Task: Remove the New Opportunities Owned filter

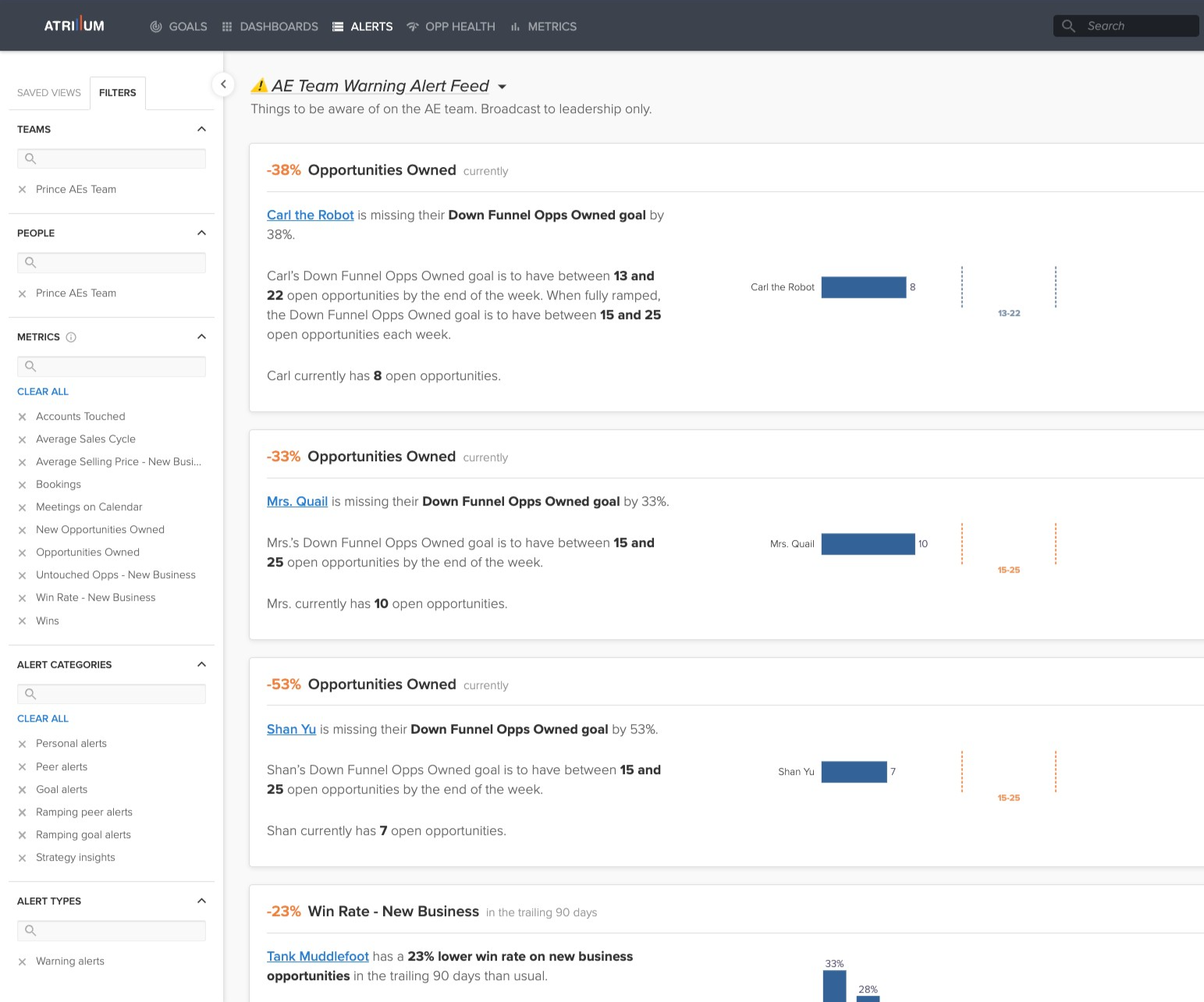Action: tap(22, 530)
